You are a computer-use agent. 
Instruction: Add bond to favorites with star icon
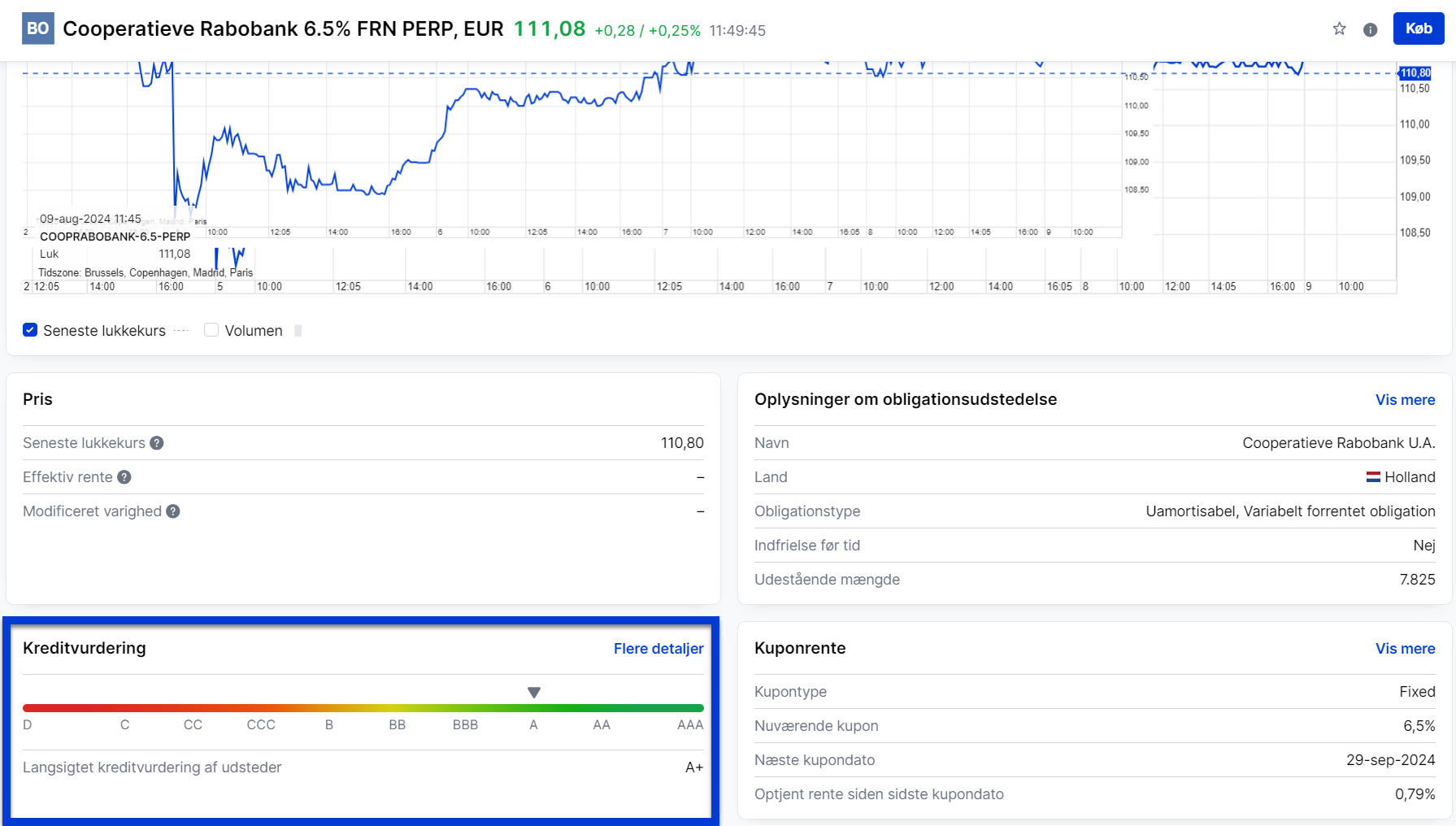tap(1340, 29)
